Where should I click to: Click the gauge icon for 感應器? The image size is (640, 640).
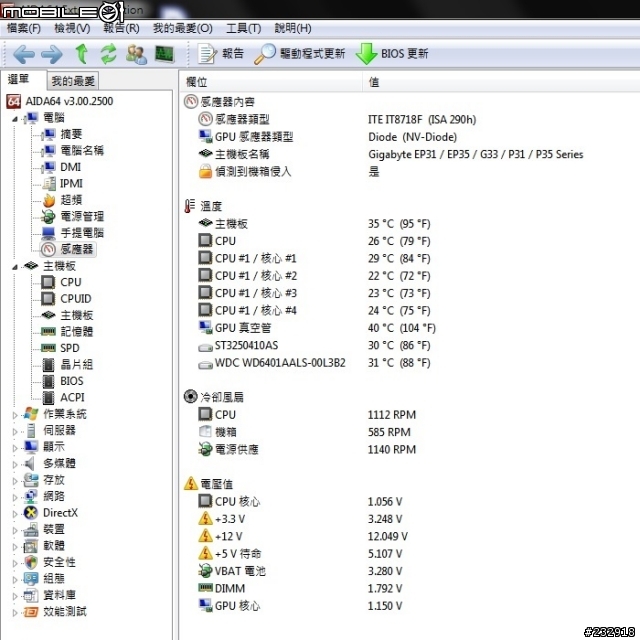click(48, 249)
